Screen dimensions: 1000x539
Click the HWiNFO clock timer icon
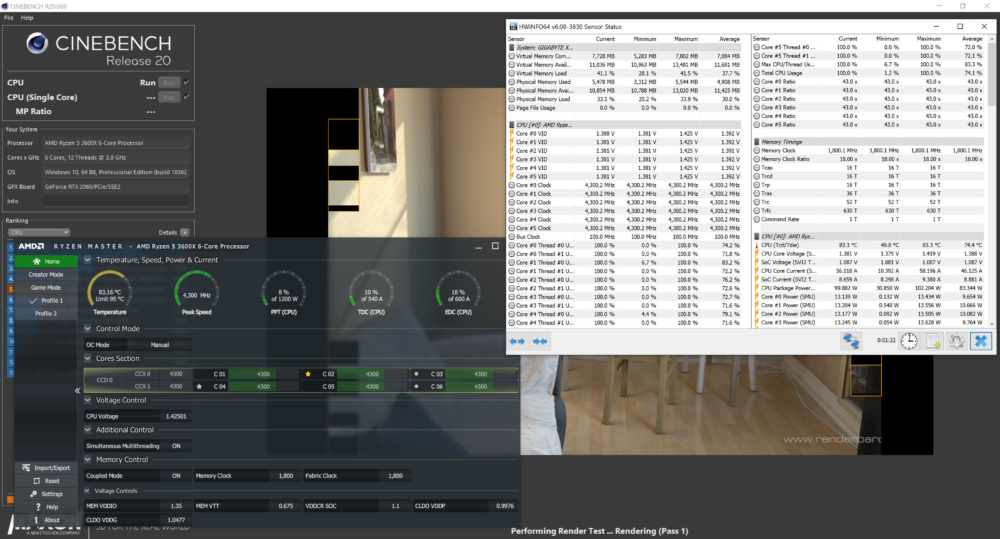pyautogui.click(x=909, y=341)
